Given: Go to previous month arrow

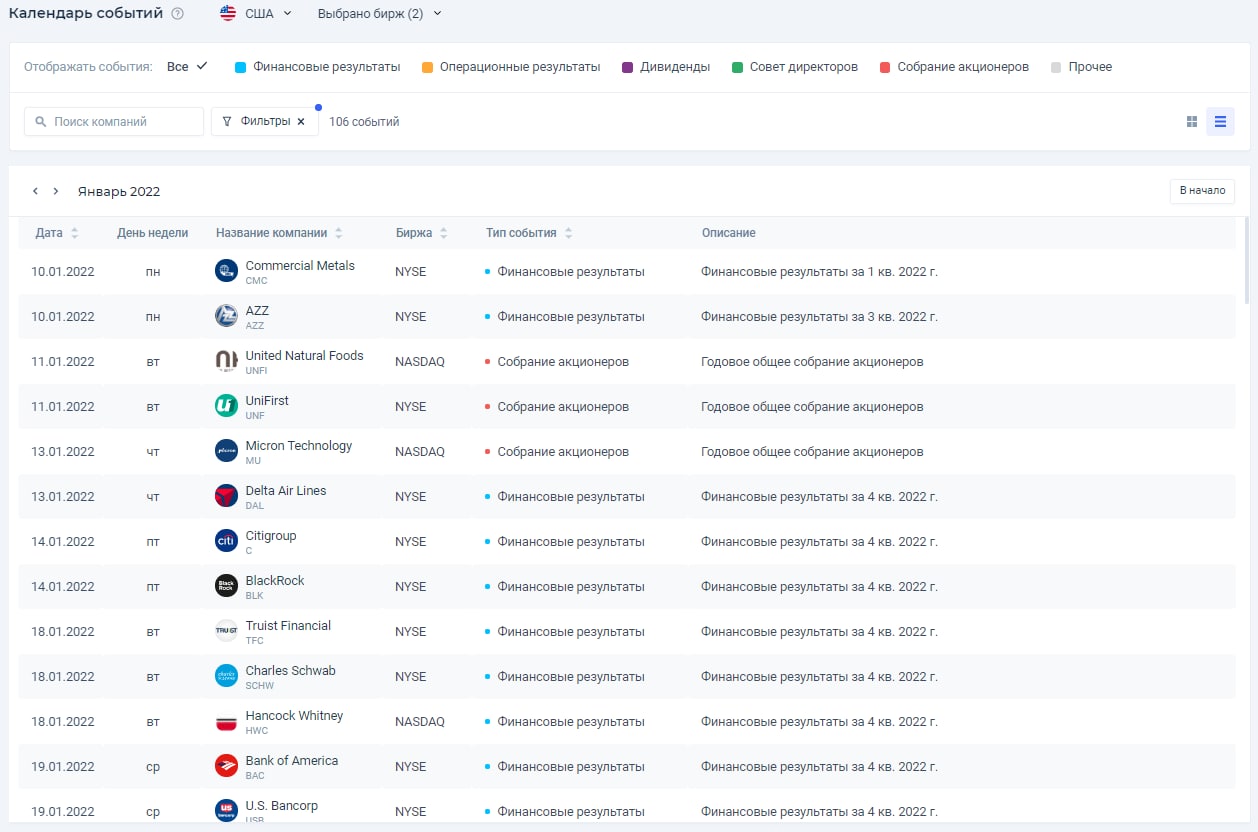Looking at the screenshot, I should pyautogui.click(x=35, y=191).
